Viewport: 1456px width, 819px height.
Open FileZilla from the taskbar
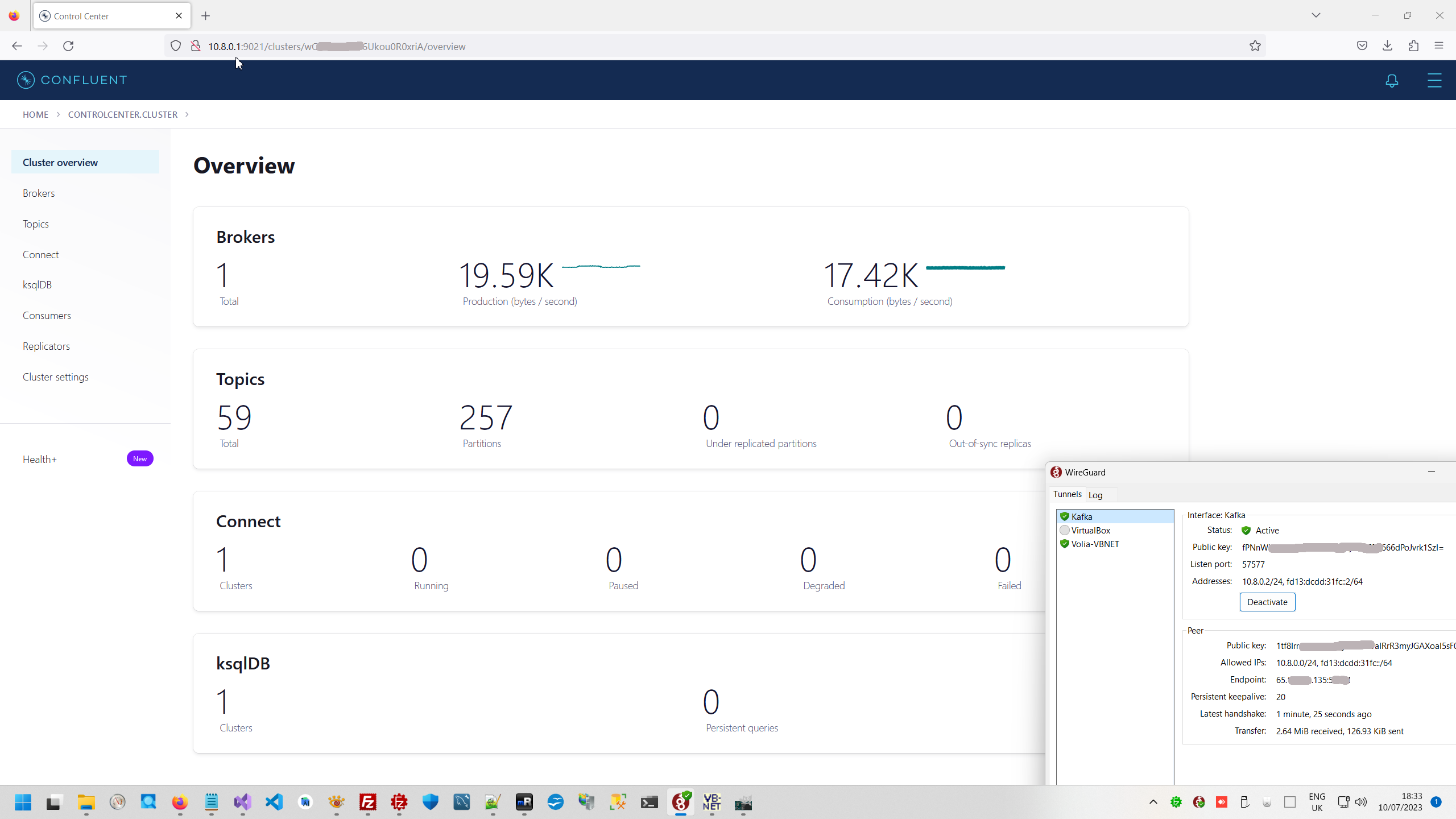[x=368, y=802]
